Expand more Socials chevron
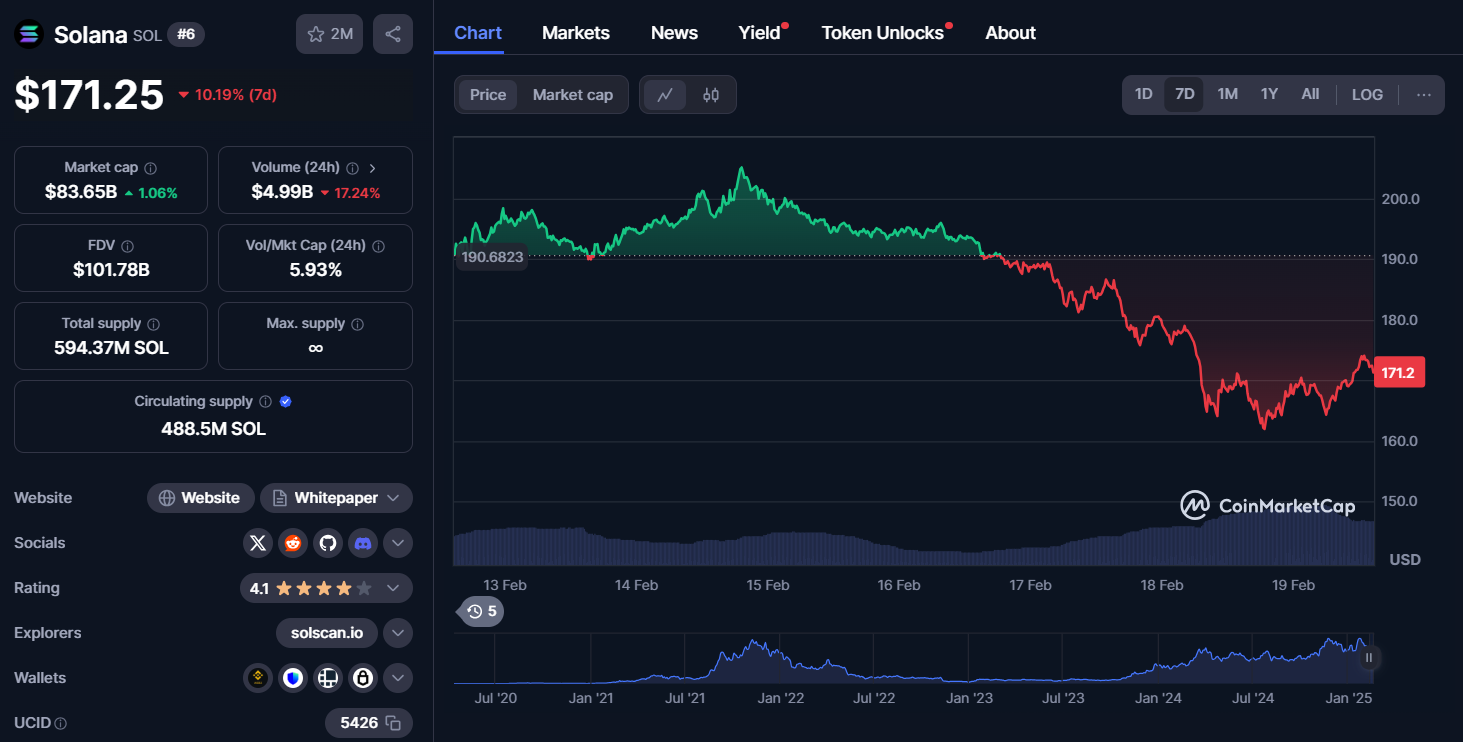 (x=398, y=543)
